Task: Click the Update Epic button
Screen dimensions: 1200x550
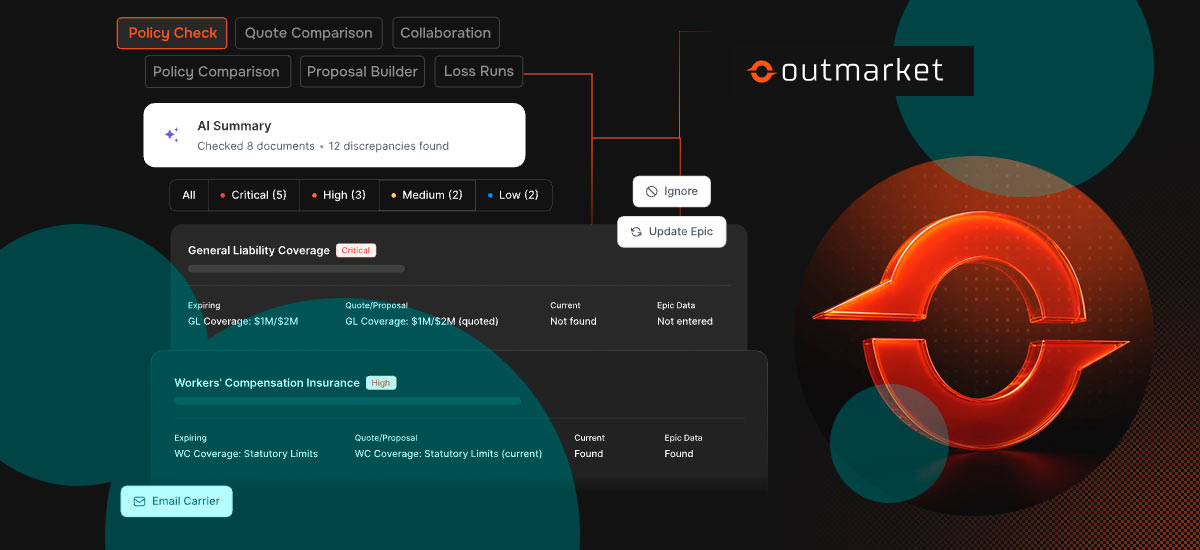Action: pos(671,231)
